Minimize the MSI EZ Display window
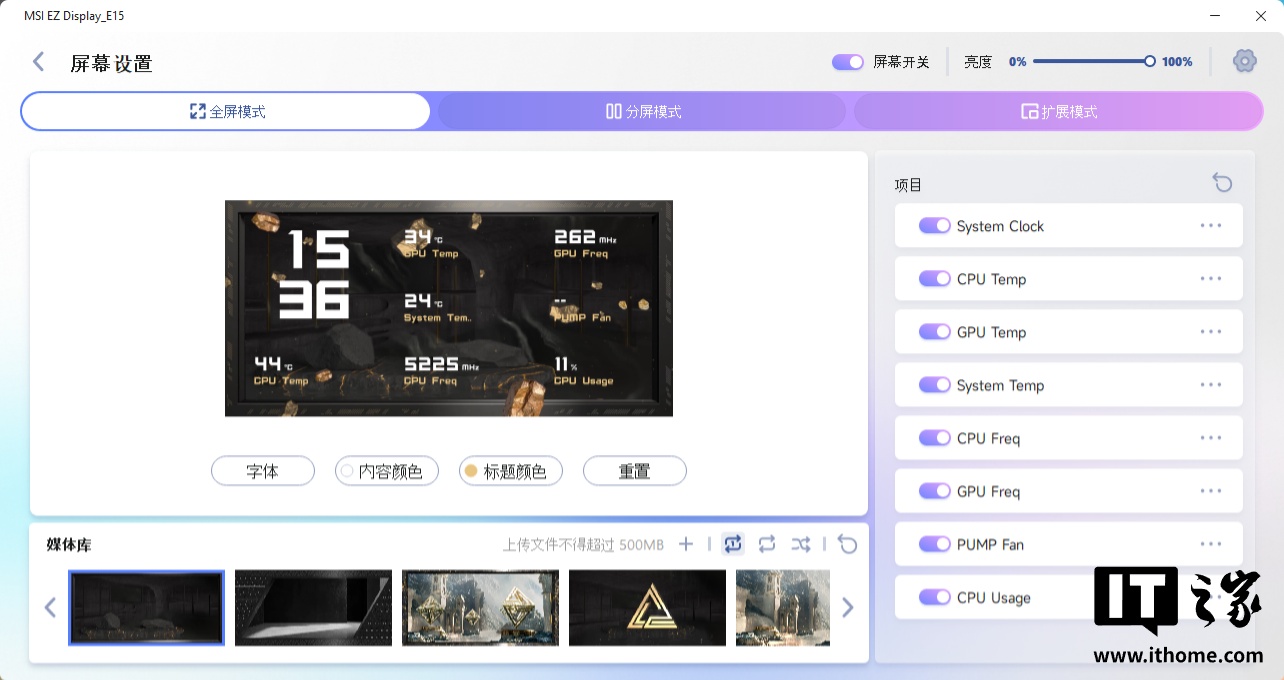The height and width of the screenshot is (680, 1284). pyautogui.click(x=1215, y=16)
